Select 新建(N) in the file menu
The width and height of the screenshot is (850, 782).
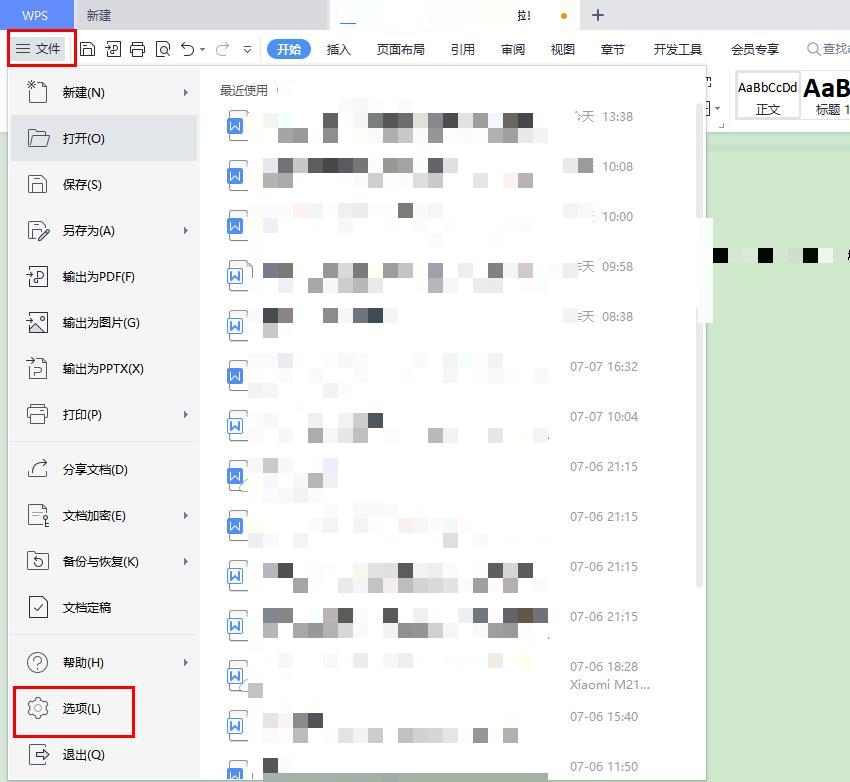(104, 92)
